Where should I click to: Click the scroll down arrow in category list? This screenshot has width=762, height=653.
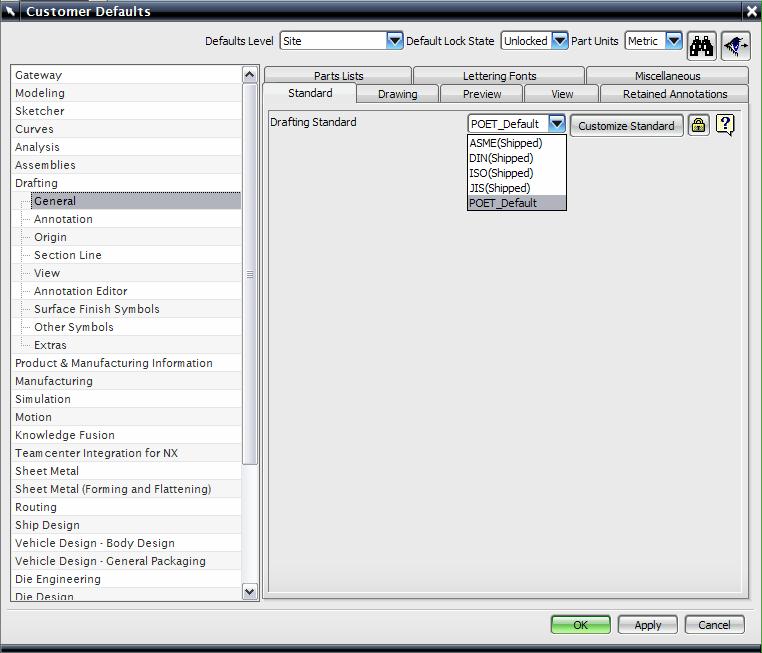(x=249, y=591)
